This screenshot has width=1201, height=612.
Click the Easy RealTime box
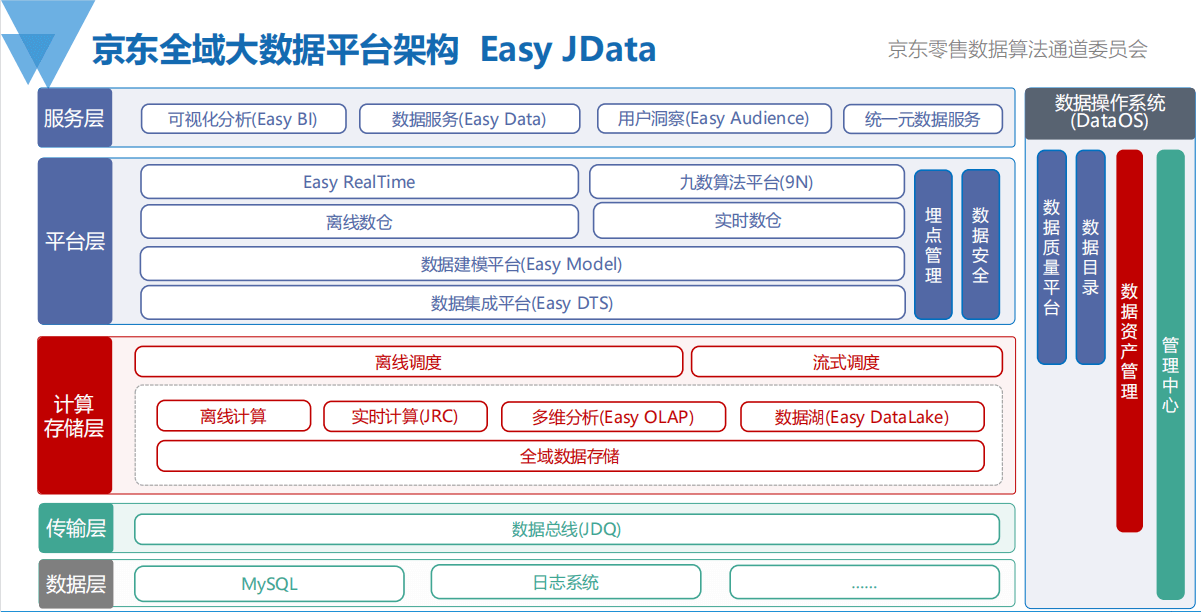click(359, 182)
